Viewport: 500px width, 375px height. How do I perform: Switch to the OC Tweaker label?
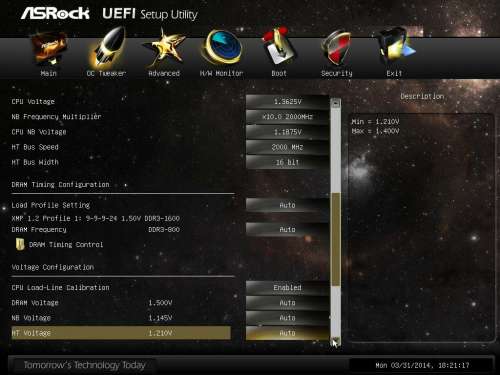tap(106, 73)
